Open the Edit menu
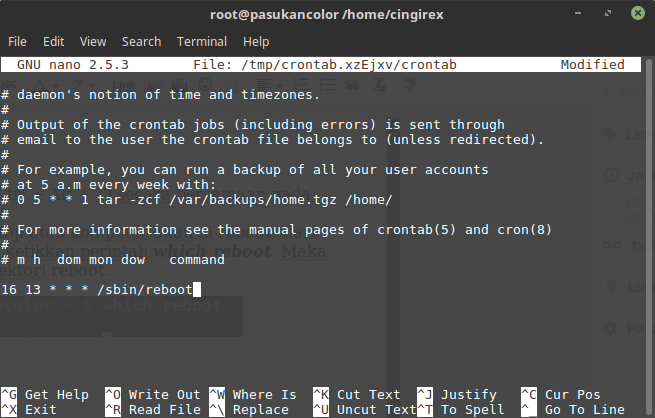This screenshot has height=418, width=655. pos(53,42)
